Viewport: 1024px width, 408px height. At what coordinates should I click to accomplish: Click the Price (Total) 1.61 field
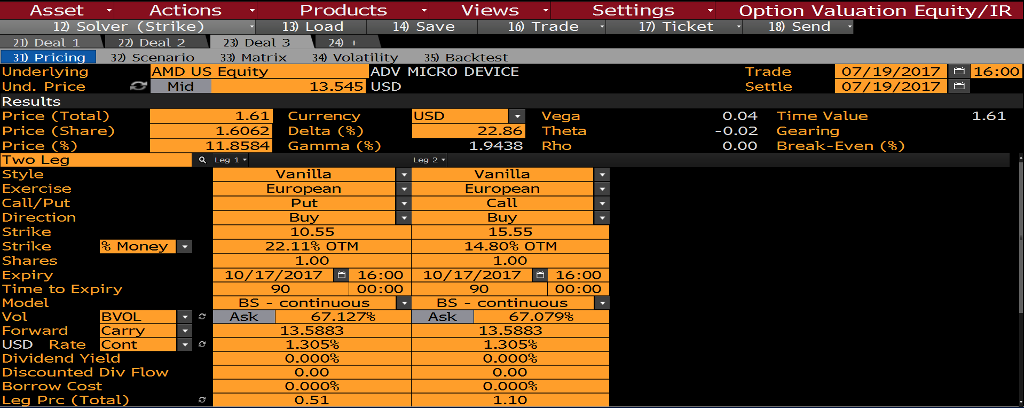click(211, 116)
